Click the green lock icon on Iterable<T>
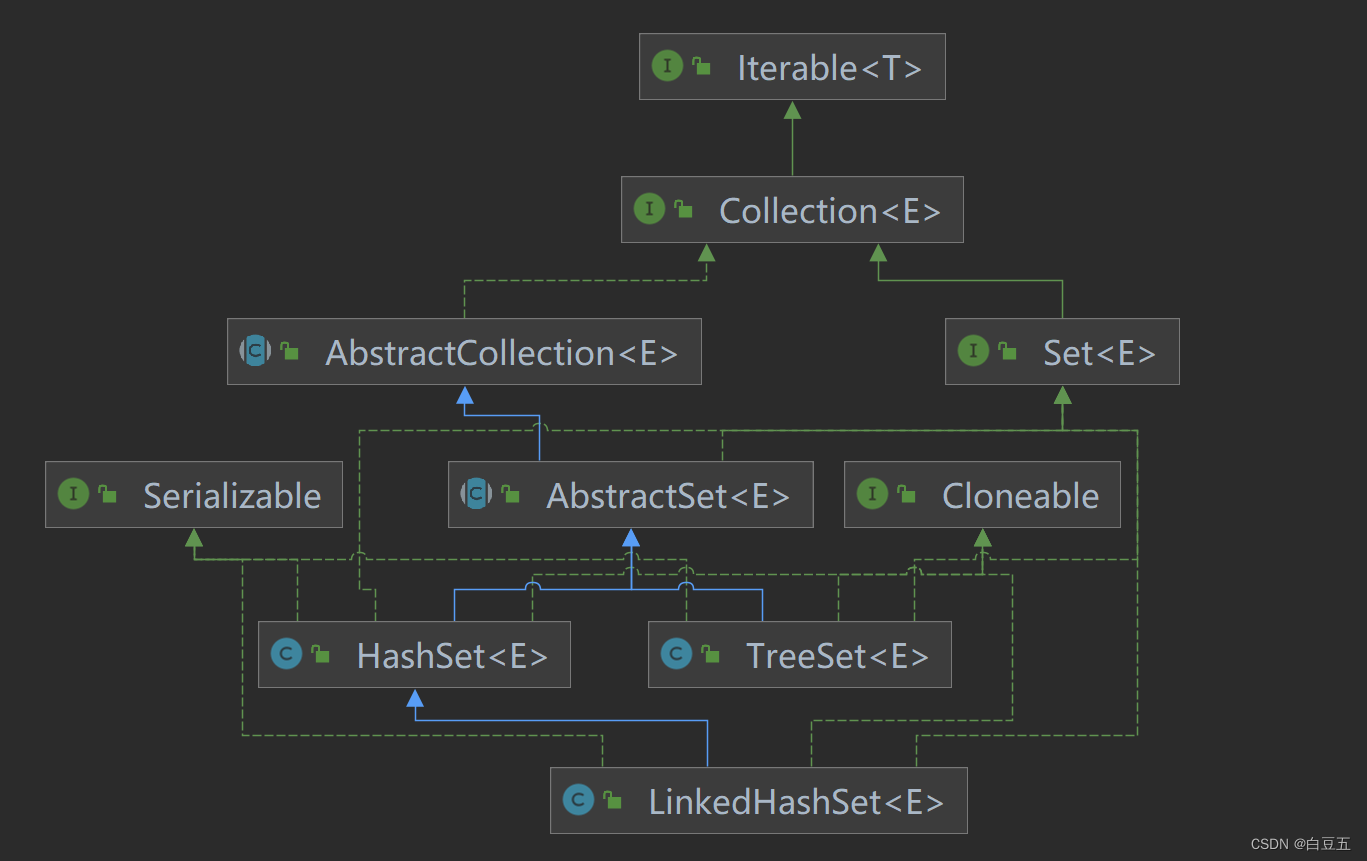The width and height of the screenshot is (1367, 861). click(702, 67)
